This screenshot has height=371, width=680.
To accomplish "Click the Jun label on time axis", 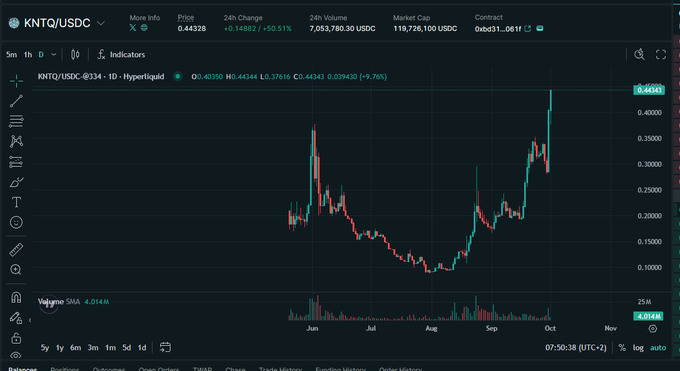I will tap(312, 328).
